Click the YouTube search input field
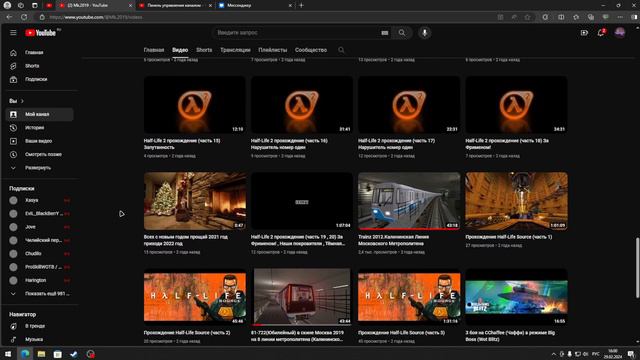 coord(296,33)
